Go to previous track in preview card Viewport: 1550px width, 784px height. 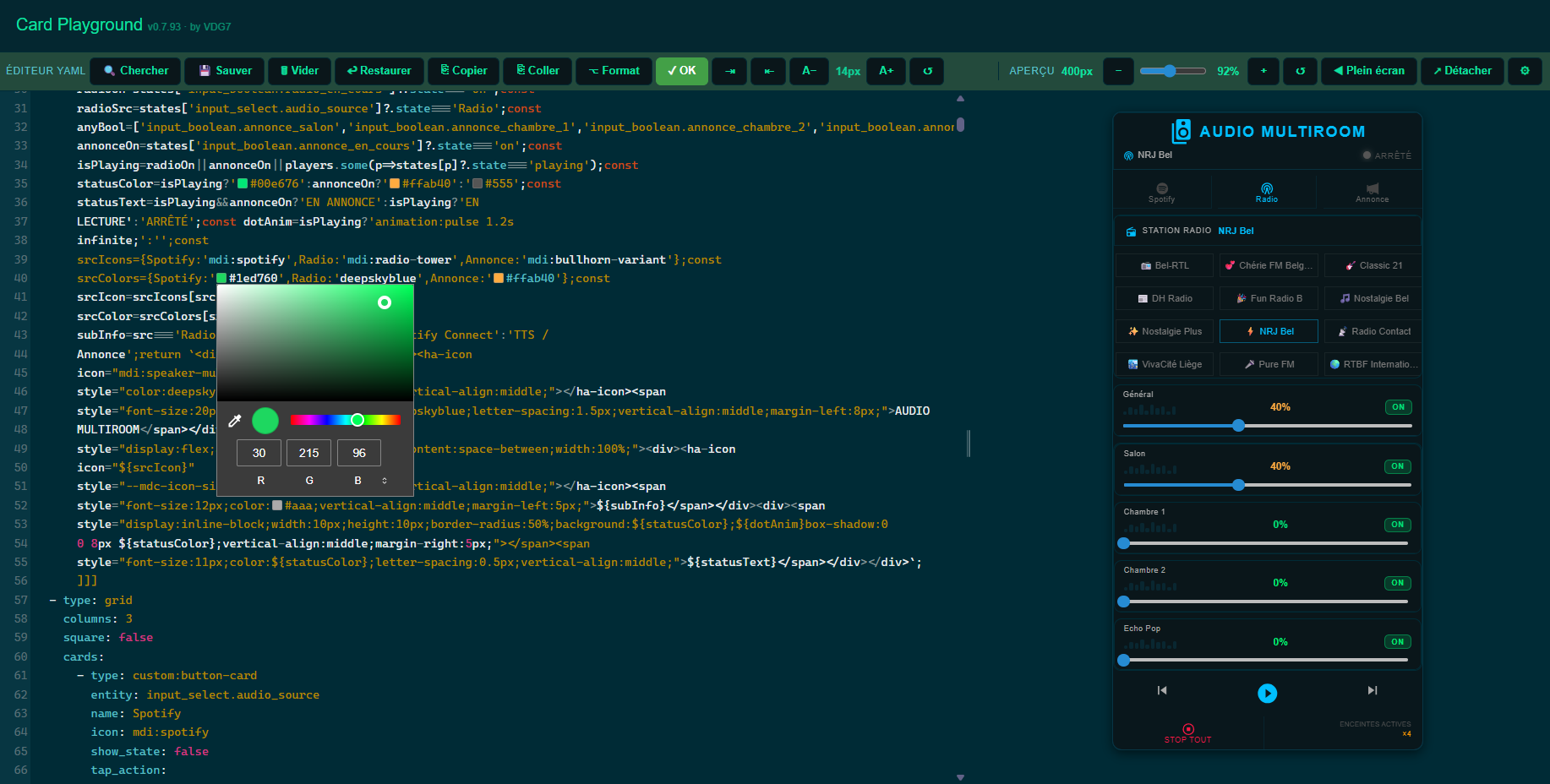[x=1162, y=691]
